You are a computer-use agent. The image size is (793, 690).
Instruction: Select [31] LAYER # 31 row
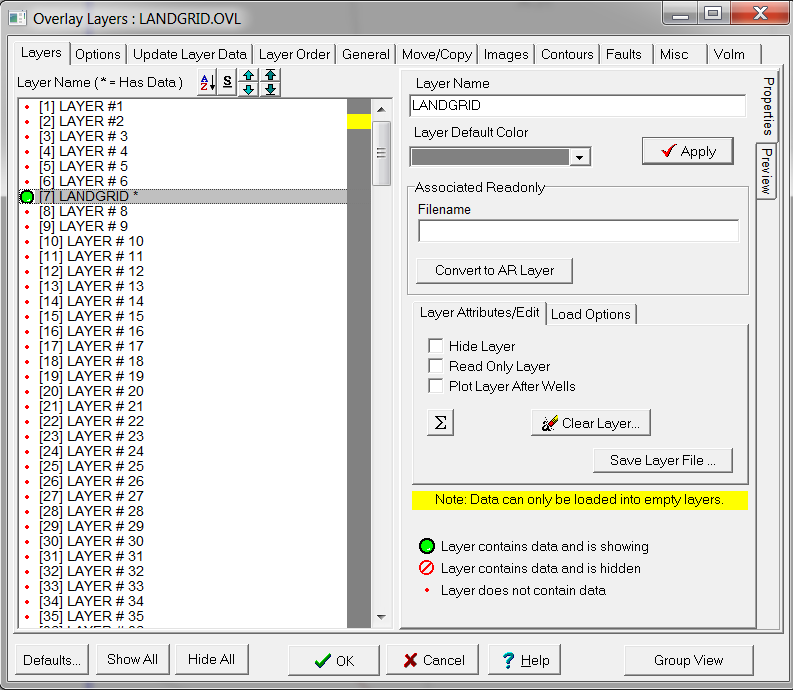[x=183, y=556]
